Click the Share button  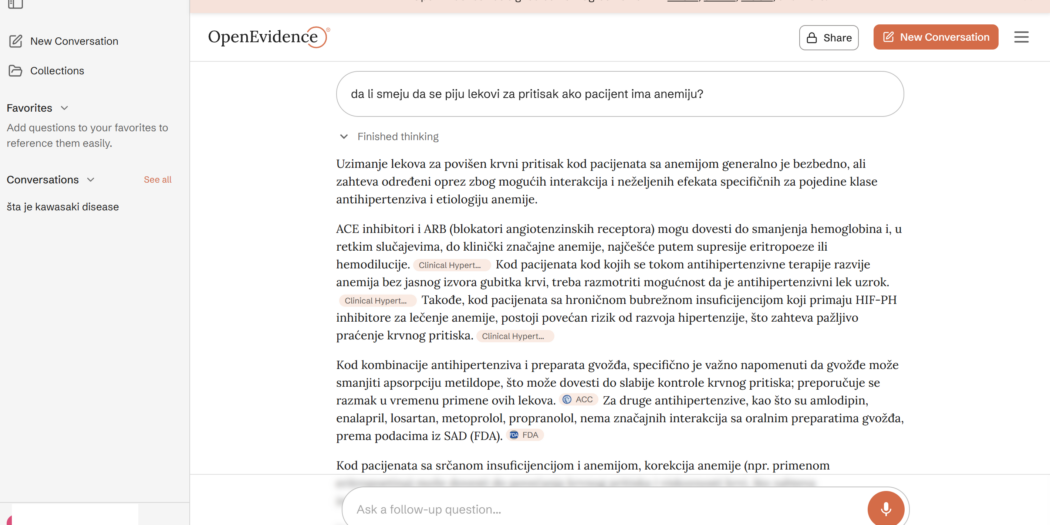828,38
